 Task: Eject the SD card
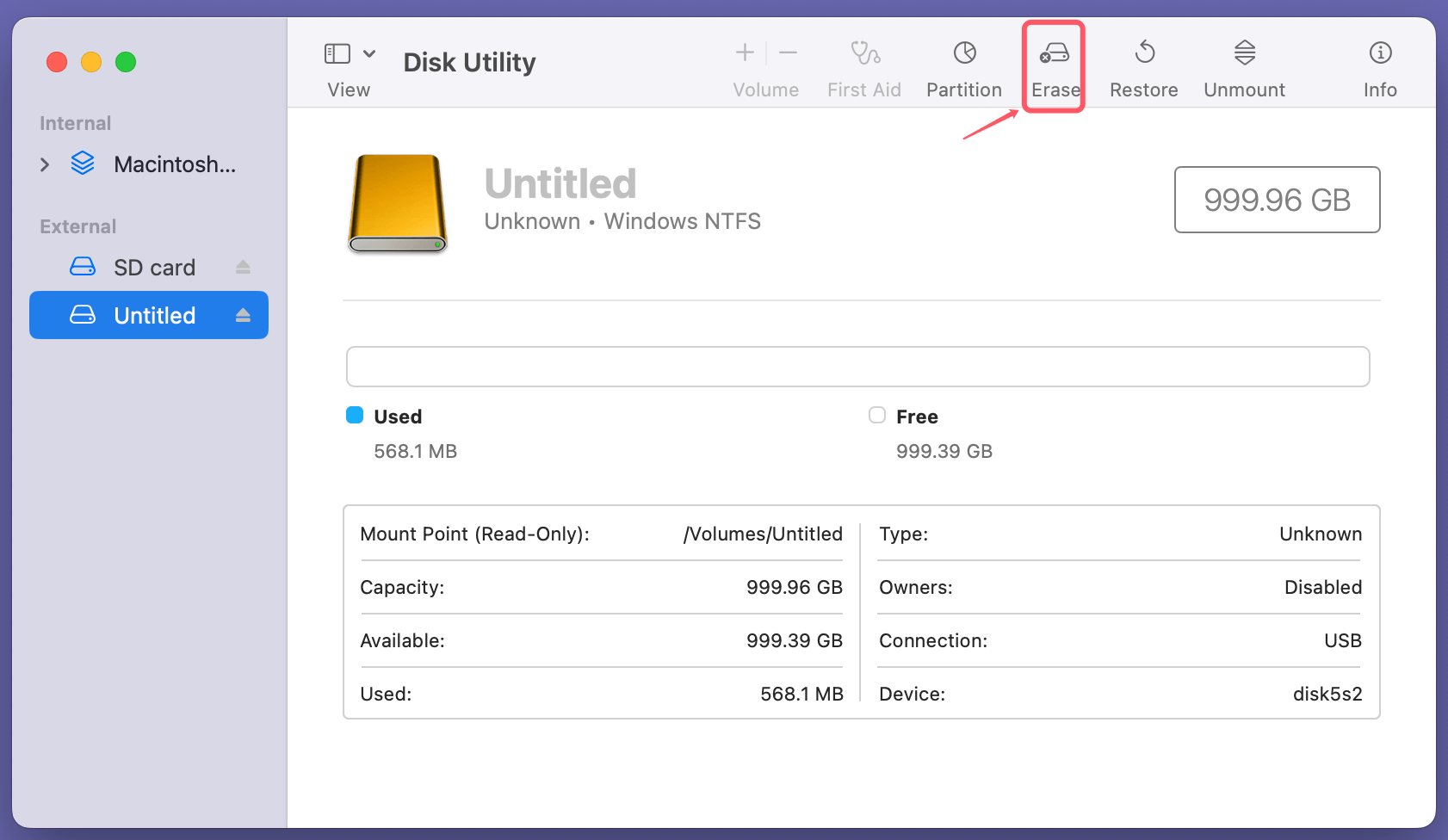coord(243,268)
